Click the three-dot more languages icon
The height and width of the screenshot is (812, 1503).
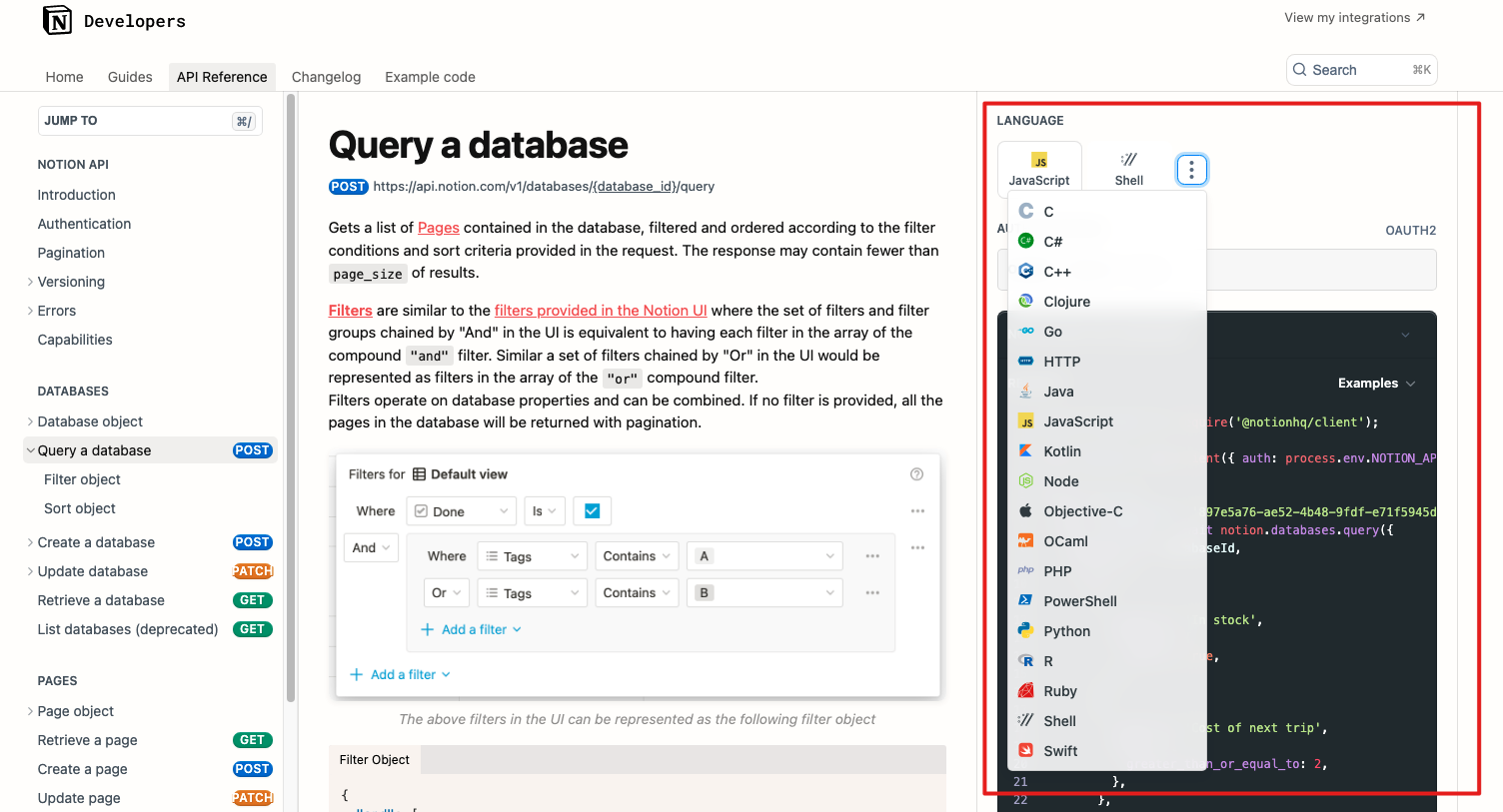point(1191,170)
